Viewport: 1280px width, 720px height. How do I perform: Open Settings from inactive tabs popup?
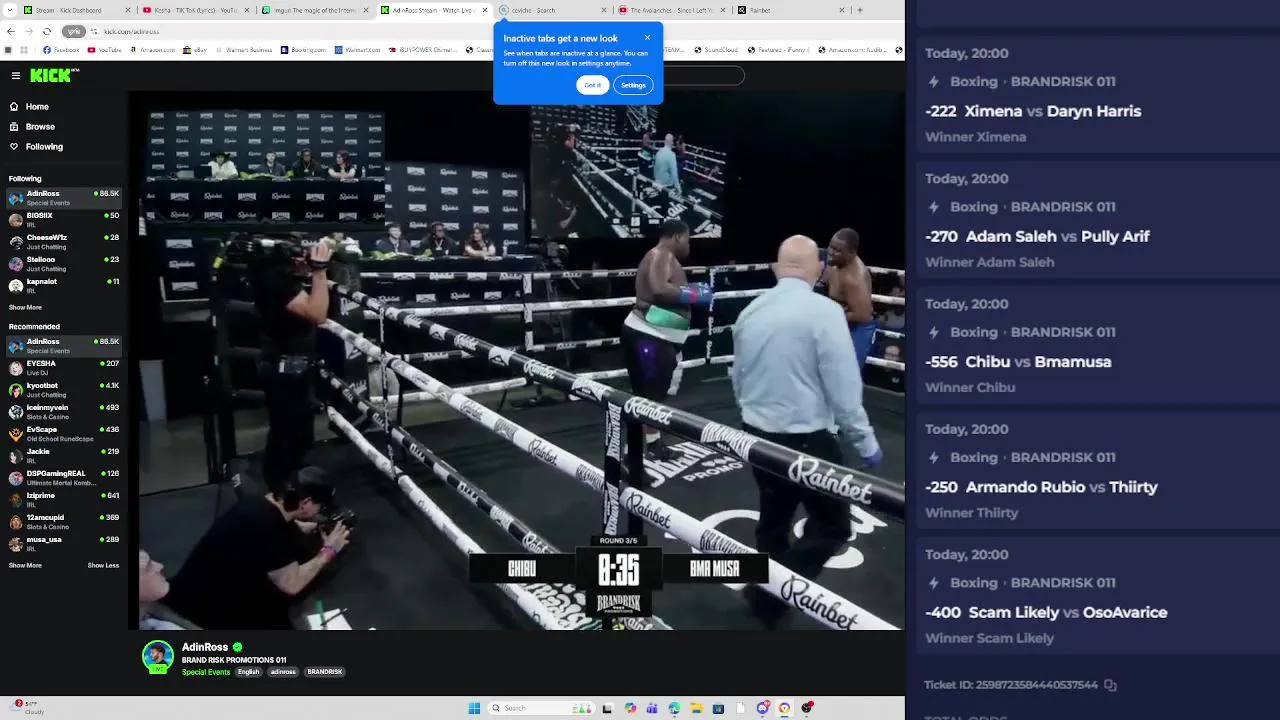[x=633, y=85]
